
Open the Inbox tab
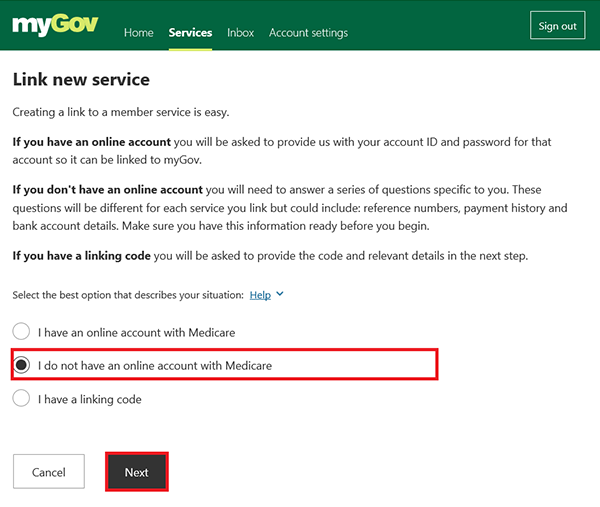pyautogui.click(x=240, y=33)
